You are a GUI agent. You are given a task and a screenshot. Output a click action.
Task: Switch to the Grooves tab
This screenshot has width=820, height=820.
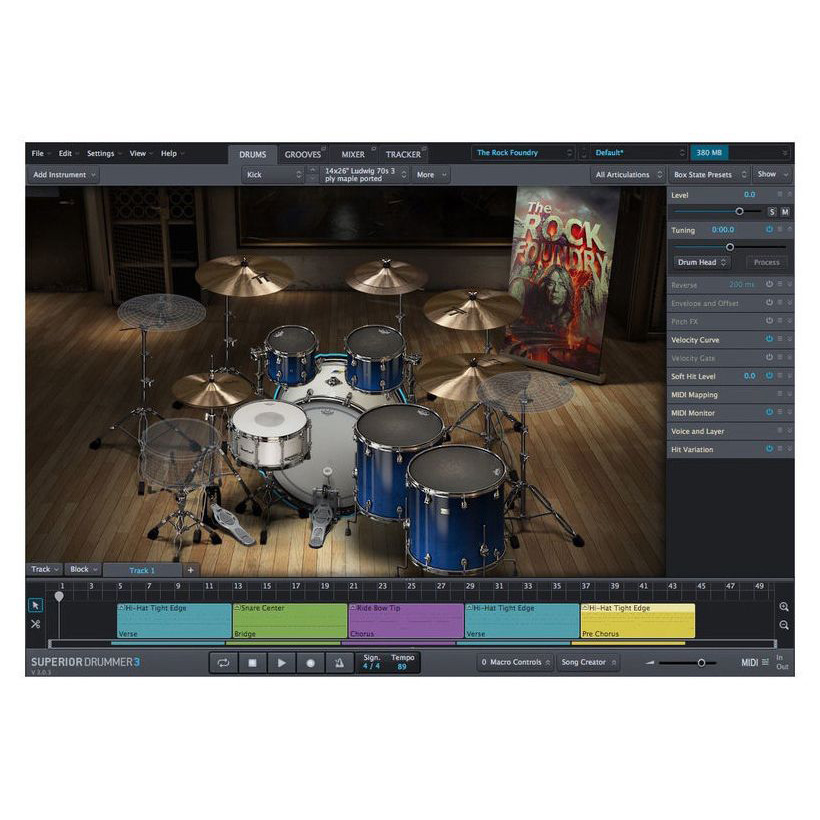point(303,154)
